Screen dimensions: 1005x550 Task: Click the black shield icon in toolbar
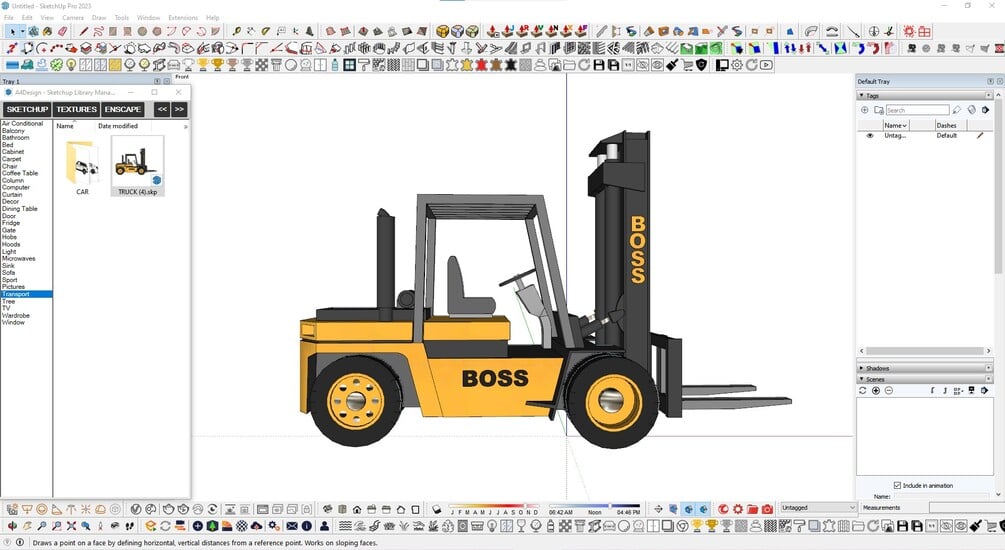[x=702, y=65]
